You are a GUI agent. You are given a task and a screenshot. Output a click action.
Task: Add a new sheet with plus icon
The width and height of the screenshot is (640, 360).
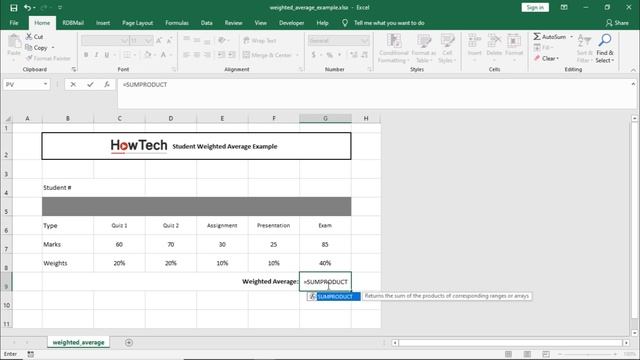[x=129, y=342]
